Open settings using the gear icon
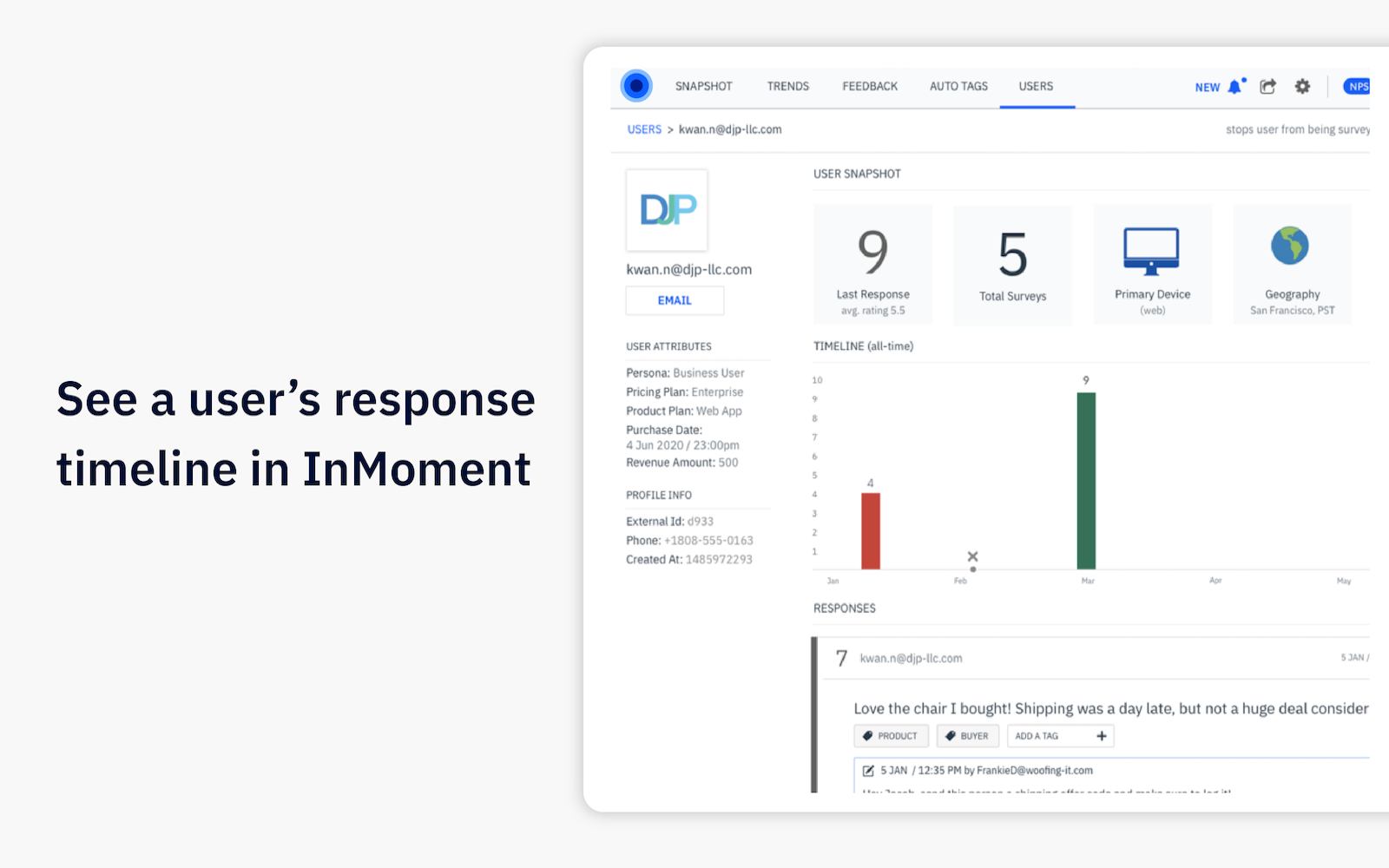The height and width of the screenshot is (868, 1389). (x=1302, y=87)
